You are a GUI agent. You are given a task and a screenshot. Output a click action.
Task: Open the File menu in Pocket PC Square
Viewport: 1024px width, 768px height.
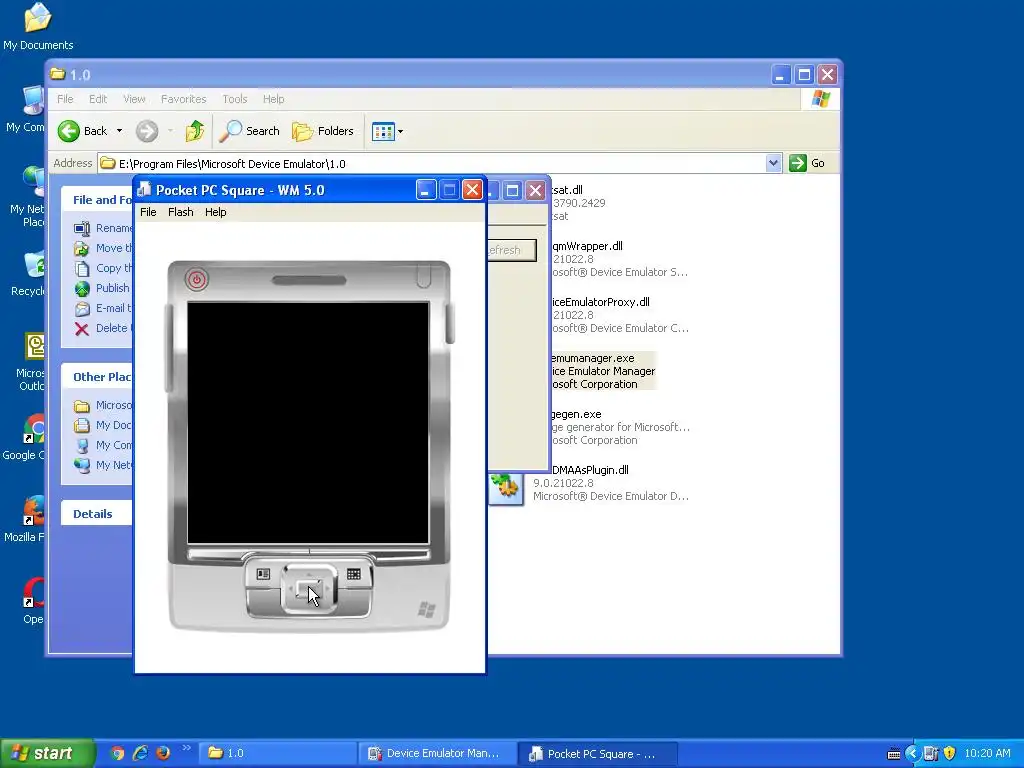pos(148,212)
